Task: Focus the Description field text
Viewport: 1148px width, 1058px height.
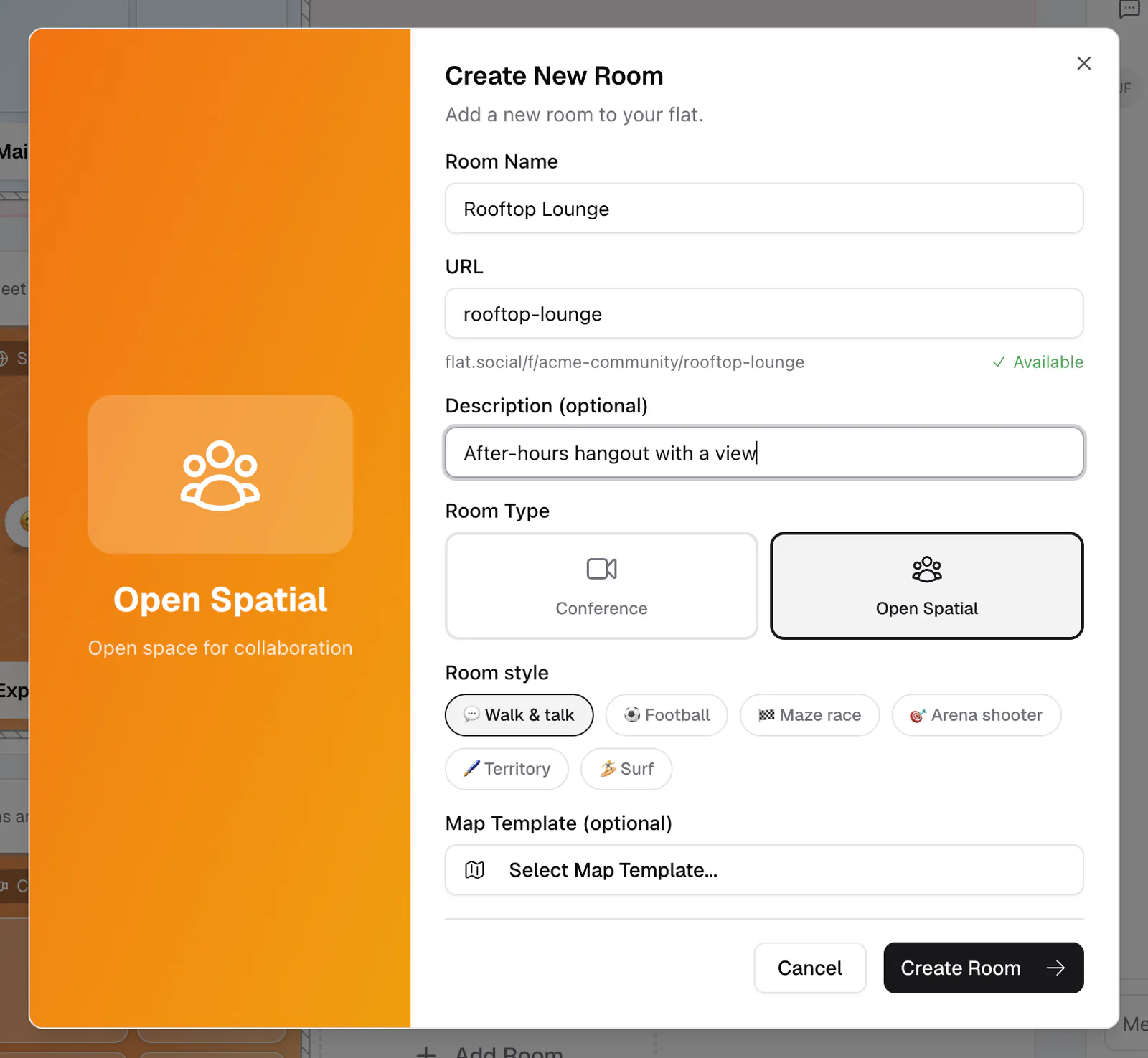Action: point(764,453)
